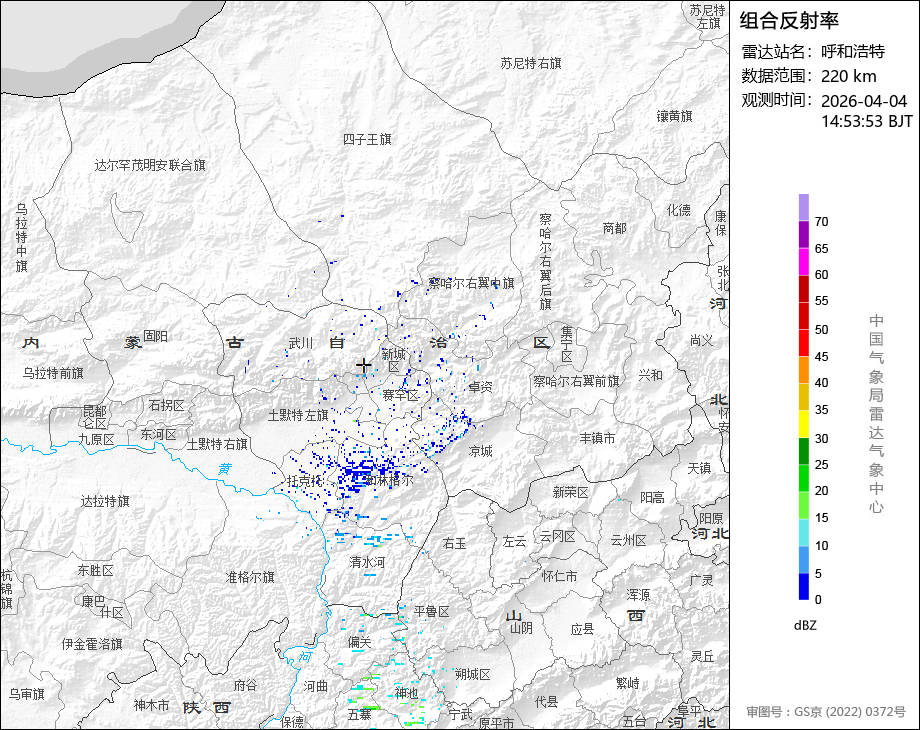Click the magenta 60–65 dBZ legend swatch
Viewport: 920px width, 730px height.
(x=803, y=262)
